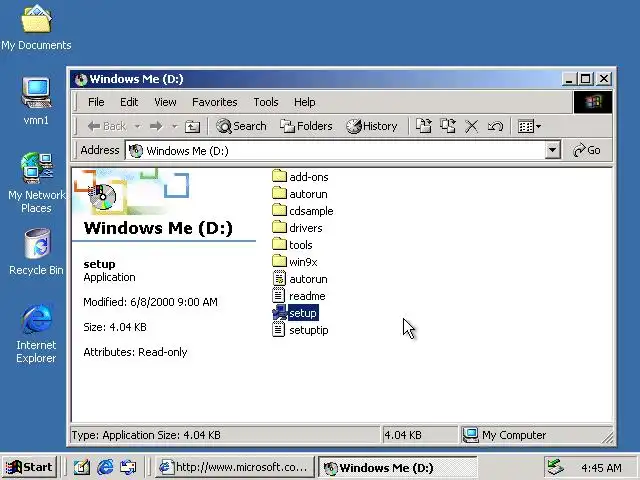Image resolution: width=640 pixels, height=480 pixels.
Task: Open the Back history dropdown arrow
Action: 138,126
